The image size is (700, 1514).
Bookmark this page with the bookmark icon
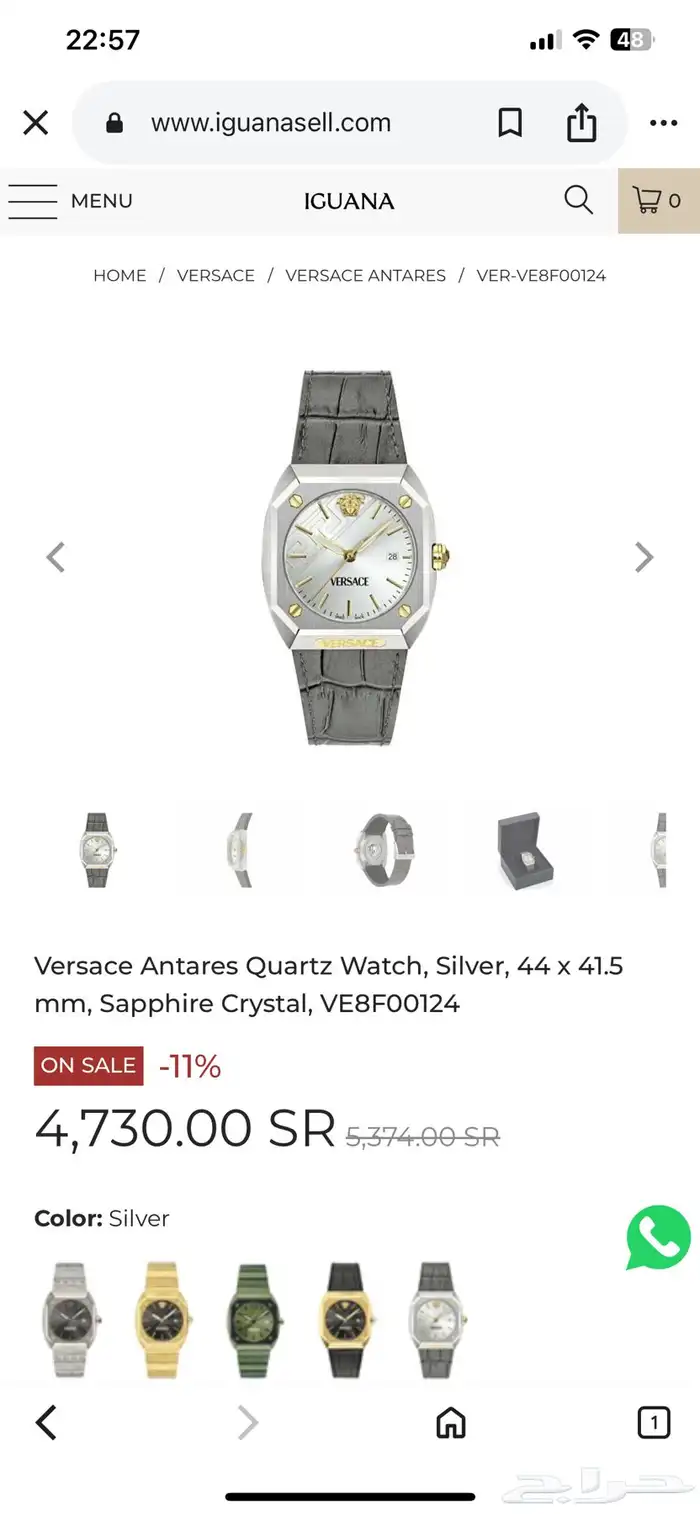pyautogui.click(x=510, y=123)
